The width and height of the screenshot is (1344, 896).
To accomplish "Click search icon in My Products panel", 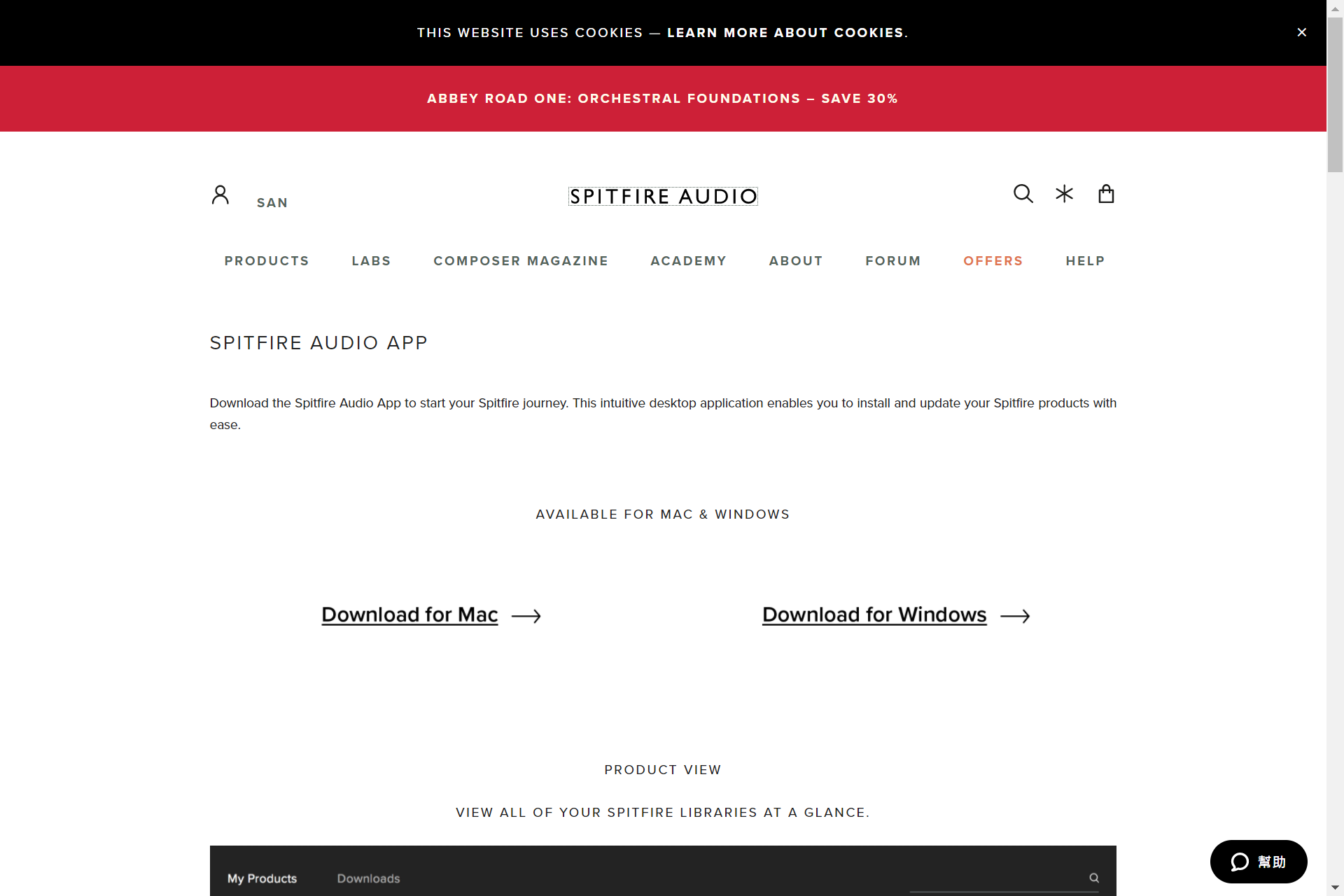I will pos(1094,878).
